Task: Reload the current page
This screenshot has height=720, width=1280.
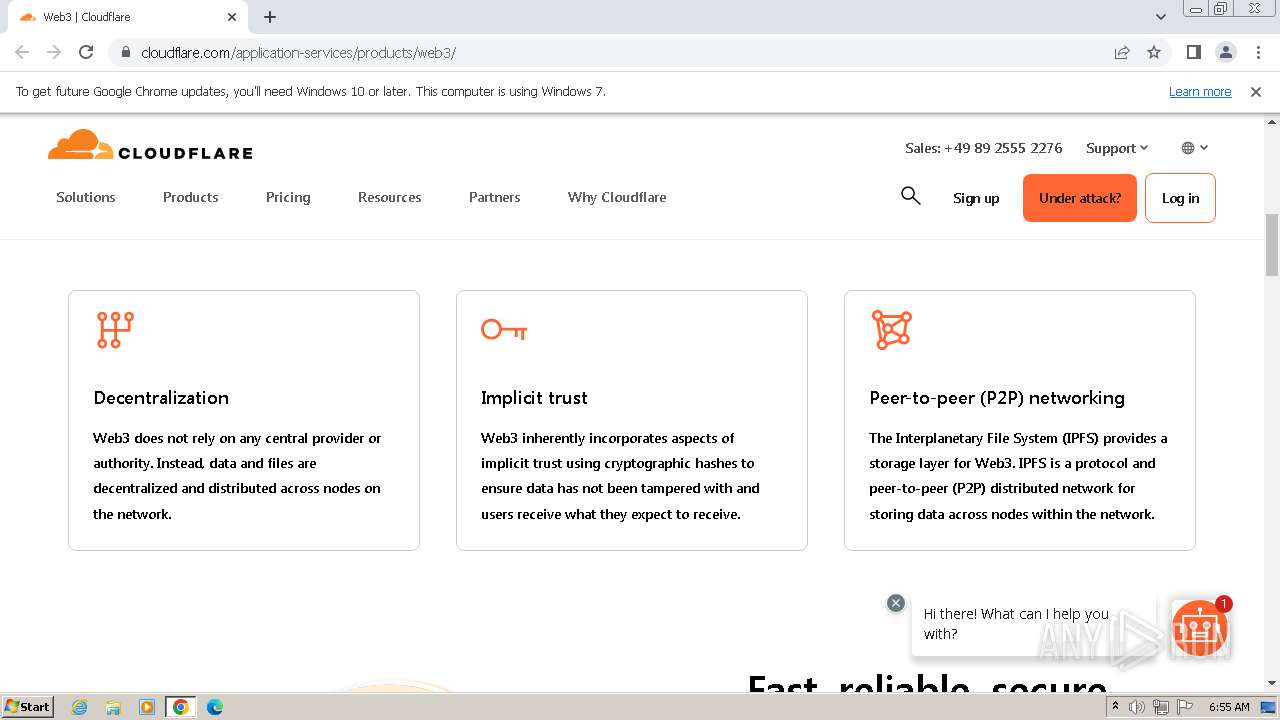Action: 86,52
